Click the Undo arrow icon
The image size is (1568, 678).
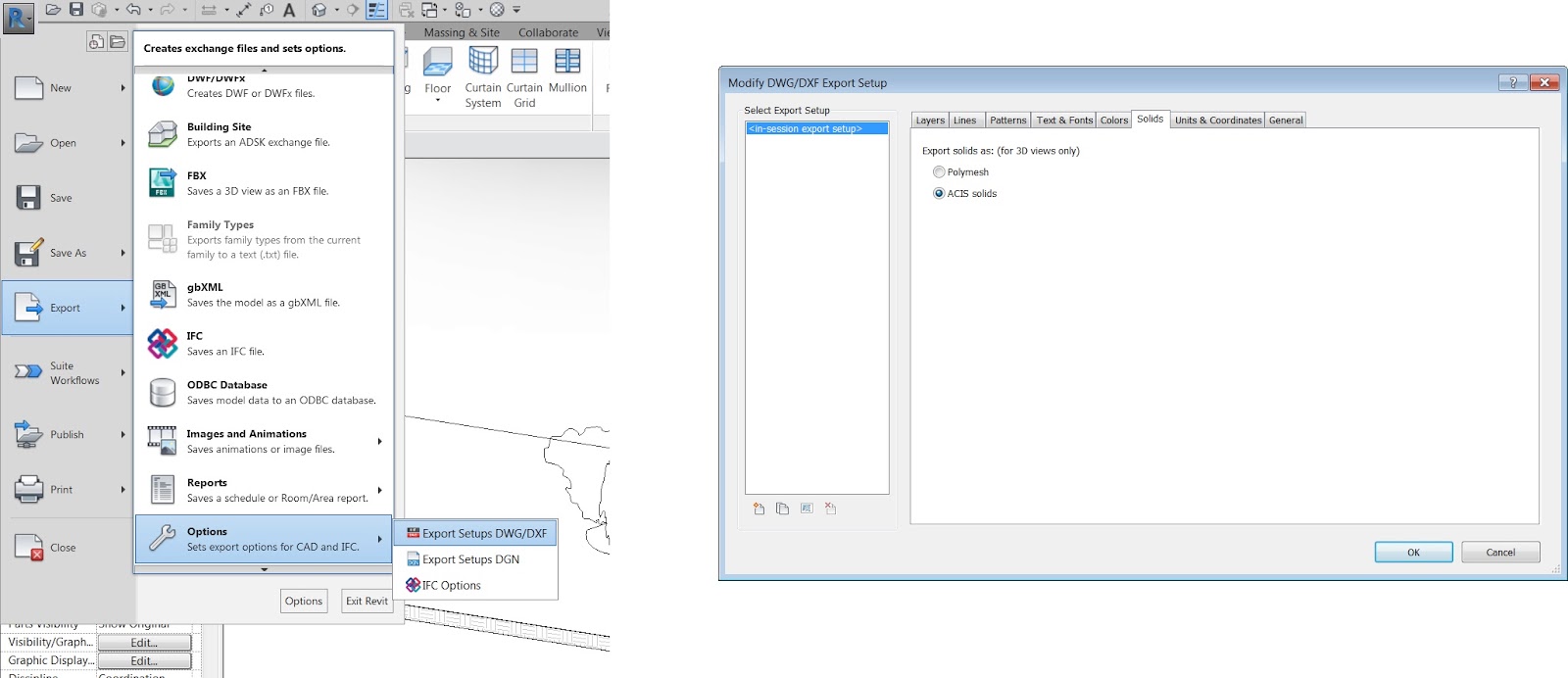[133, 10]
